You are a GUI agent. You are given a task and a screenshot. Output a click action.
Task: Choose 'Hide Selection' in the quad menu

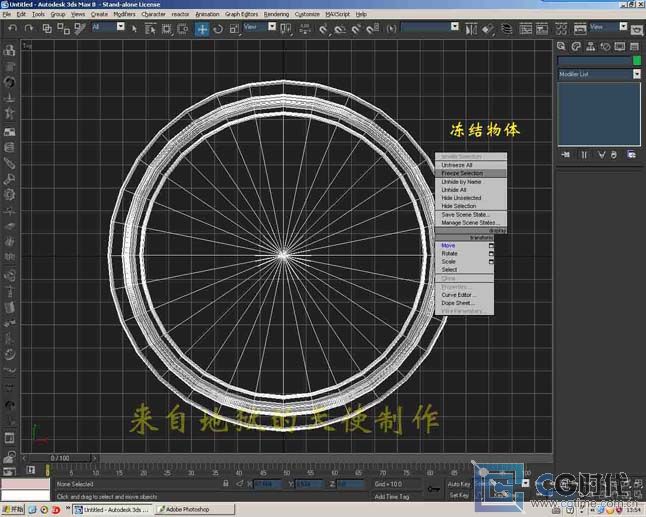[471, 206]
